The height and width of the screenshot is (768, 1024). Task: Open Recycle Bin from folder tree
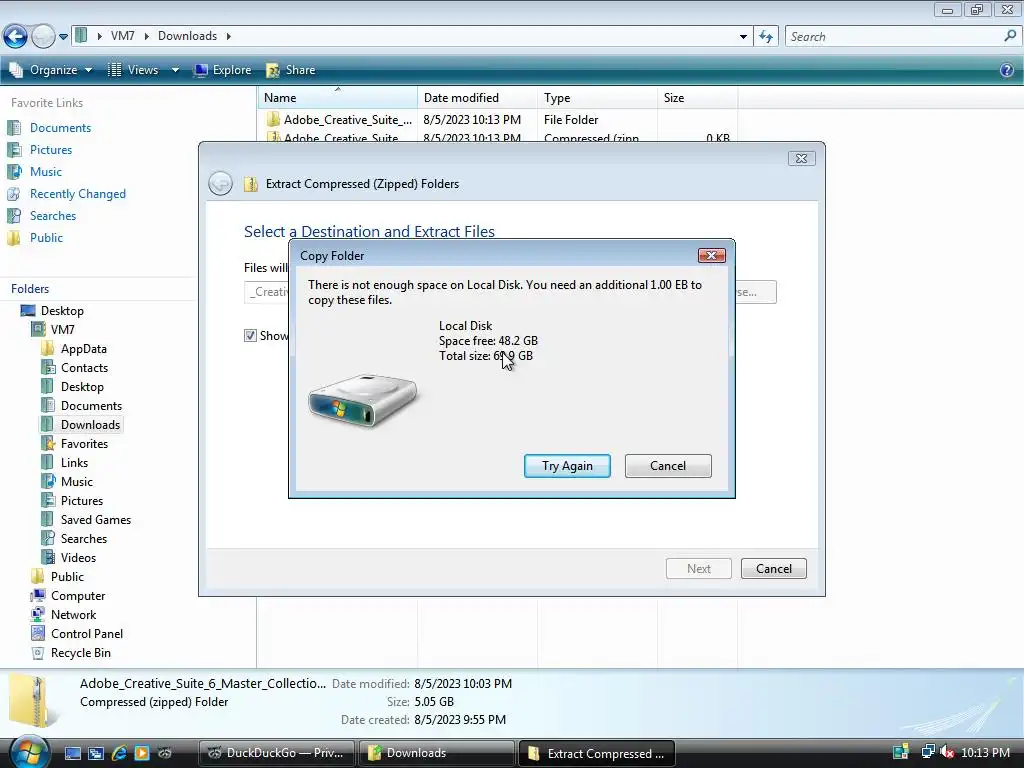pyautogui.click(x=80, y=652)
